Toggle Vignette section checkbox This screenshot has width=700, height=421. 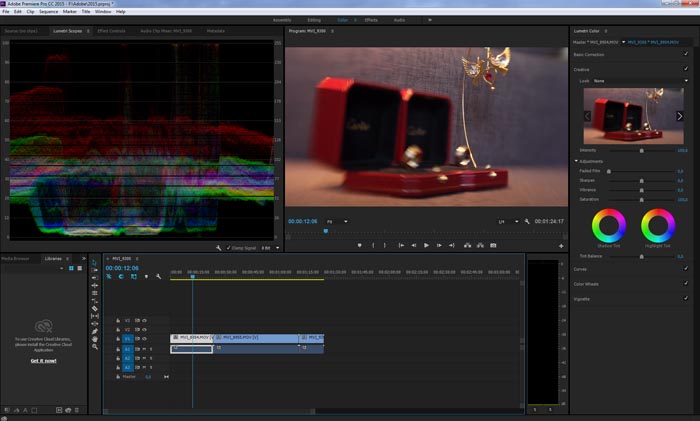686,298
